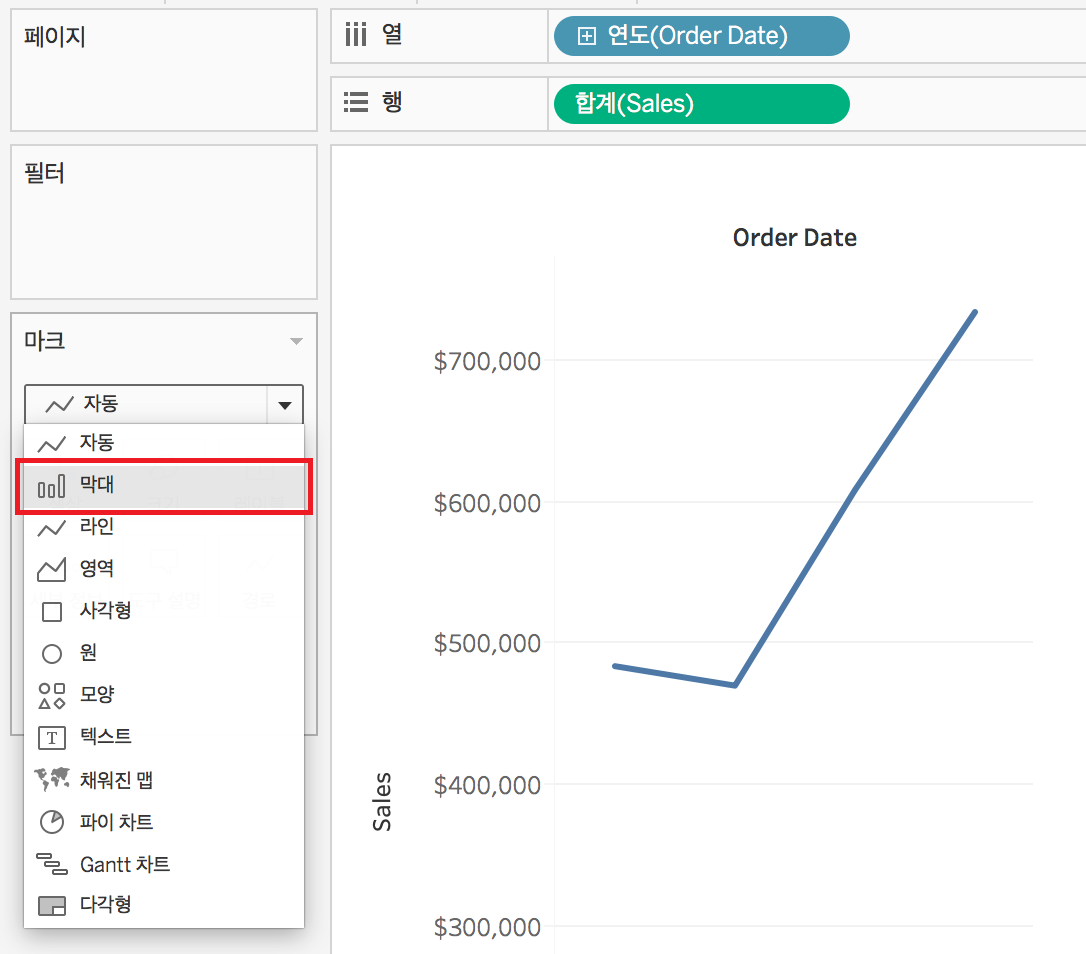Choose 자동 option in mark type list
Image resolution: width=1086 pixels, height=954 pixels.
164,443
